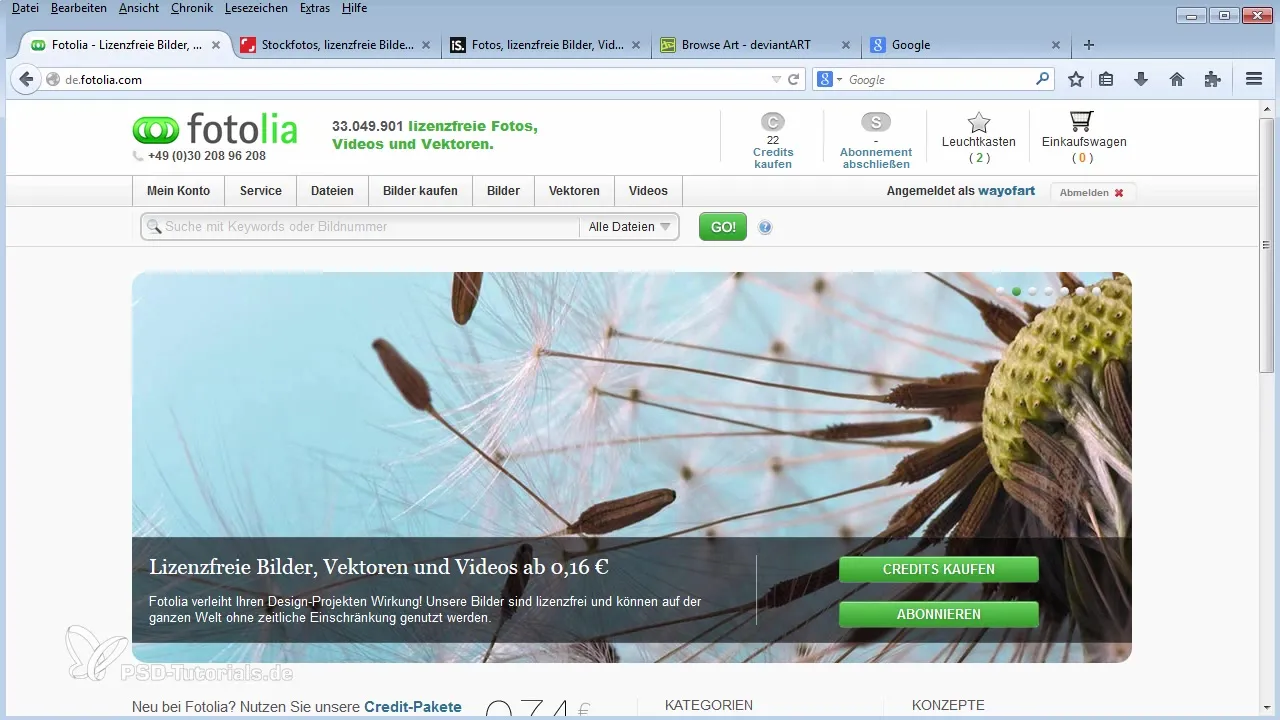Image resolution: width=1280 pixels, height=720 pixels.
Task: Open the Einkaufswagen cart icon
Action: coord(1081,122)
